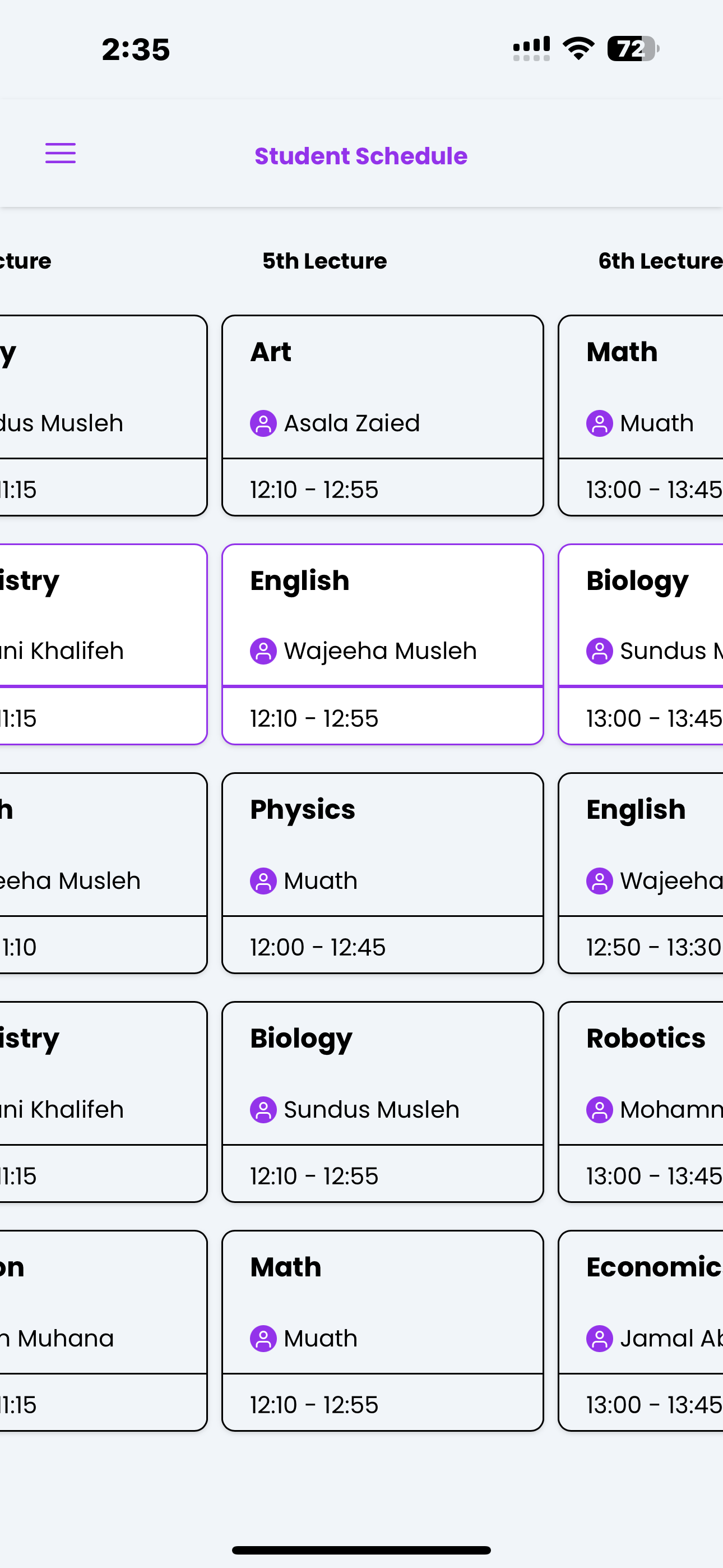Tap avatar icon in 6th-lecture Math card
Image resolution: width=723 pixels, height=1568 pixels.
tap(599, 423)
